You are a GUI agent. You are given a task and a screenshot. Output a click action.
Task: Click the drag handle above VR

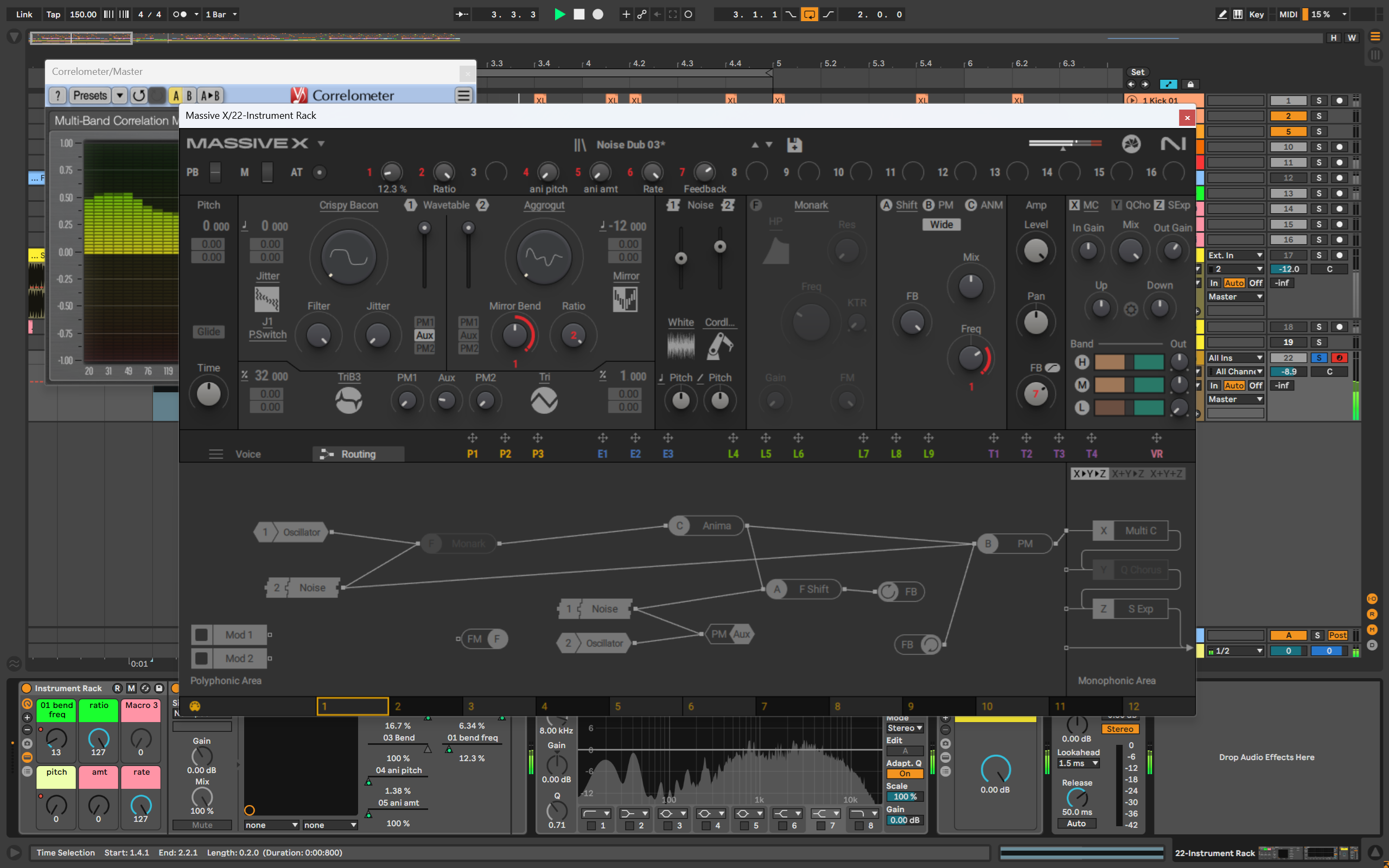tap(1157, 438)
